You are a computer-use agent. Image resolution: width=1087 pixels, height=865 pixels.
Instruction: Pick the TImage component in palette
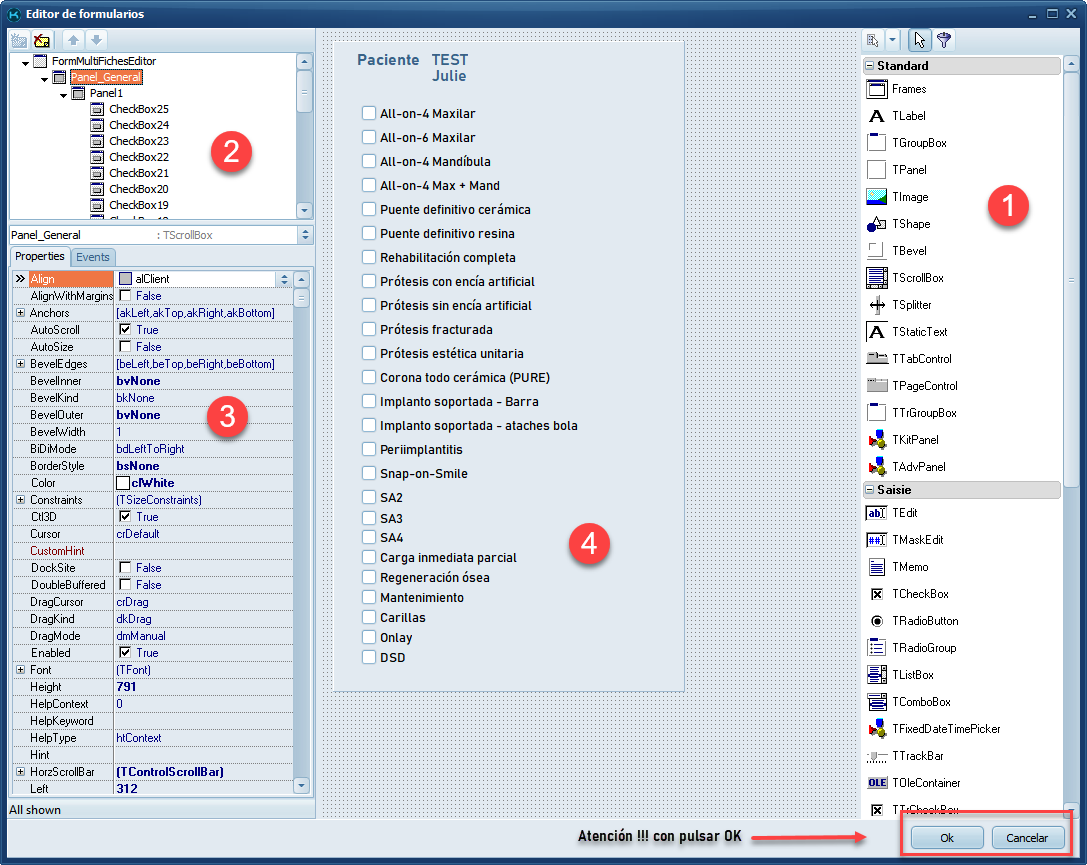[x=876, y=197]
